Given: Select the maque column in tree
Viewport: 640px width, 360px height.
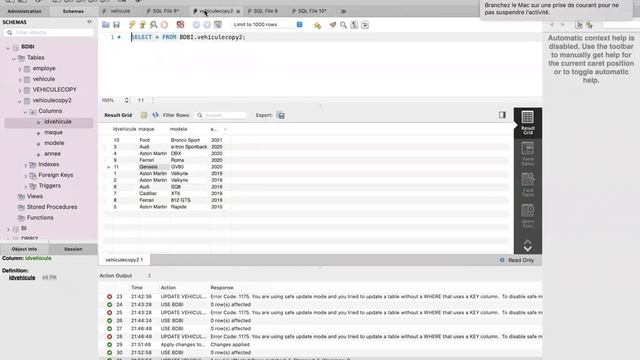Looking at the screenshot, I should tap(53, 132).
